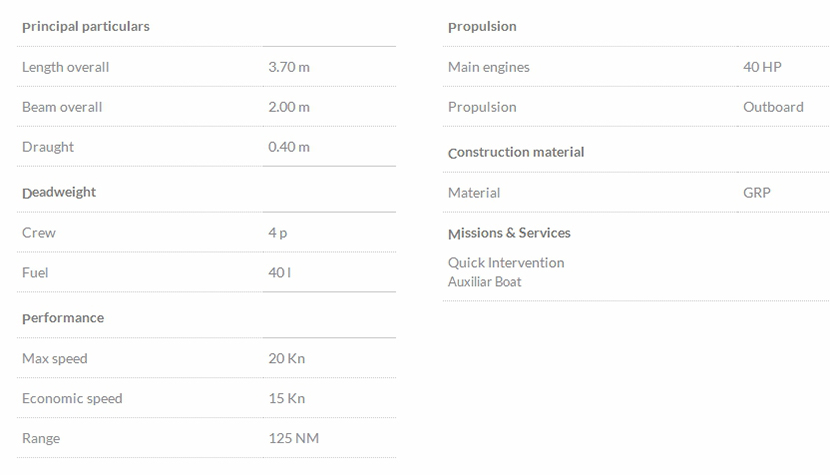Click the Draught value 0.40 m
The width and height of the screenshot is (830, 475).
pyautogui.click(x=289, y=147)
